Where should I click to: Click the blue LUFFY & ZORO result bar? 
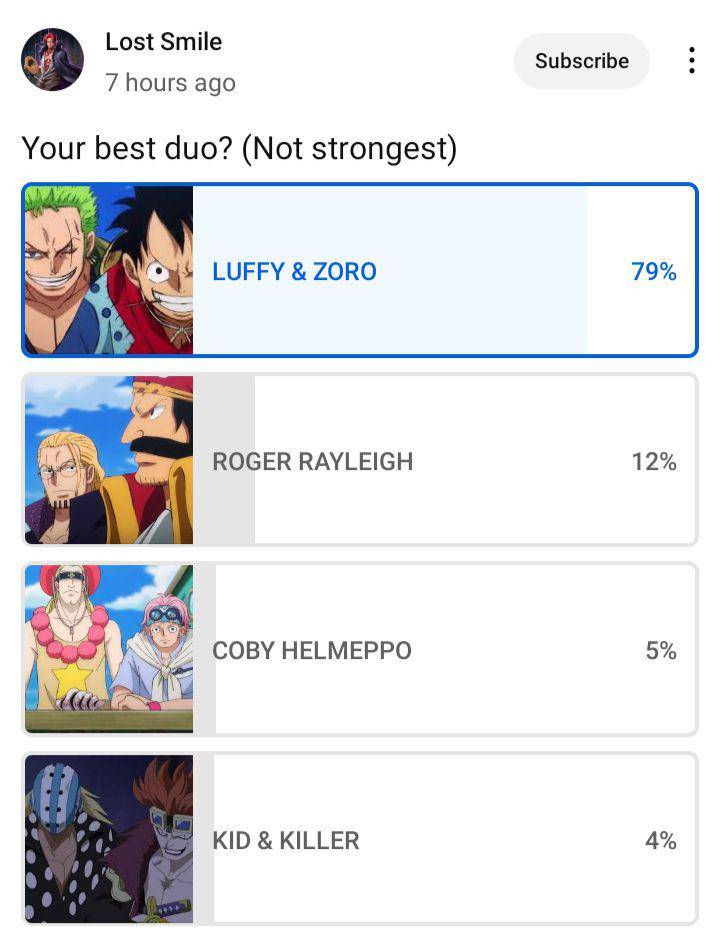389,270
